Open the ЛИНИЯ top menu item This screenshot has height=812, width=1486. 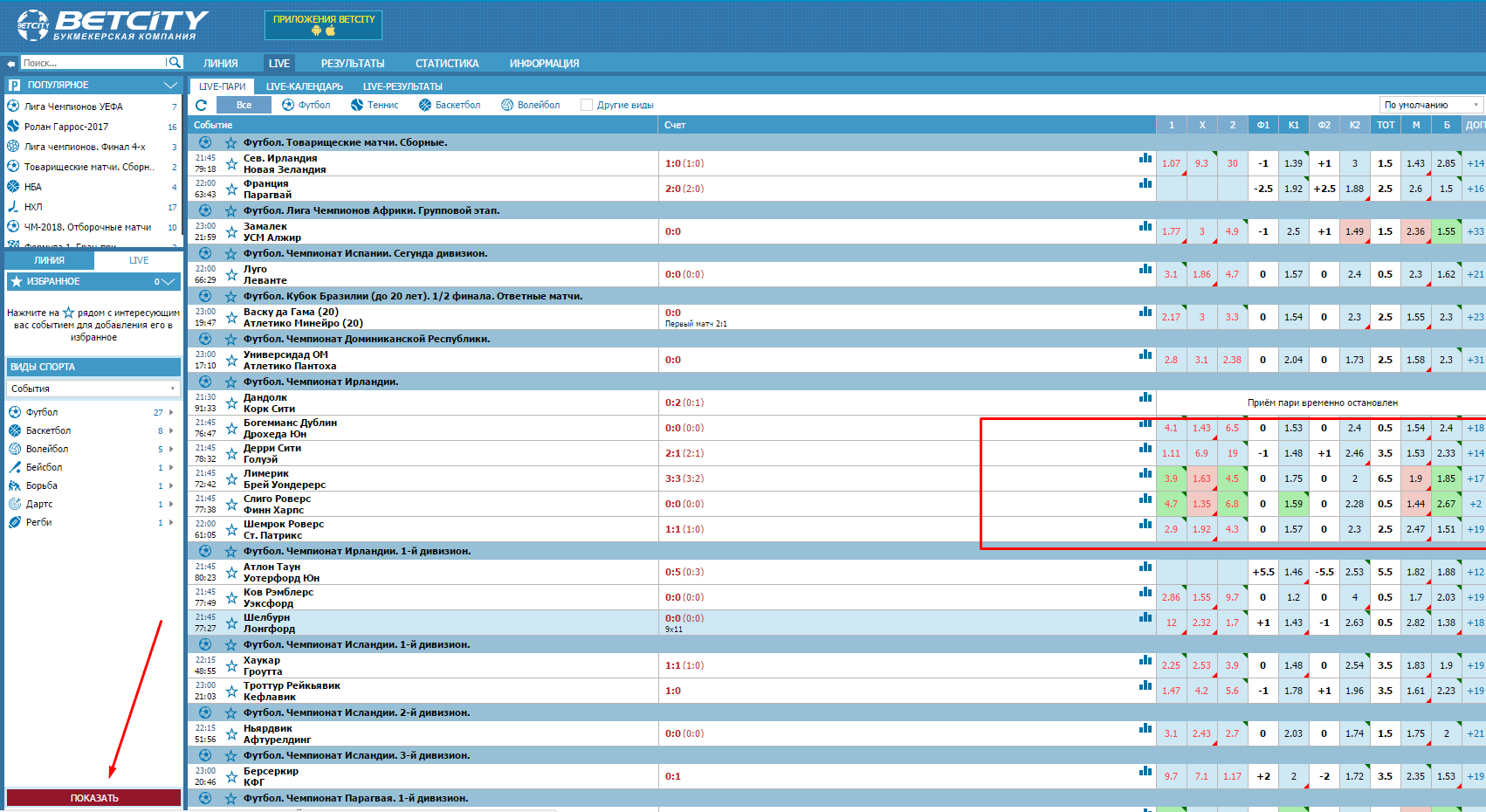pos(221,63)
